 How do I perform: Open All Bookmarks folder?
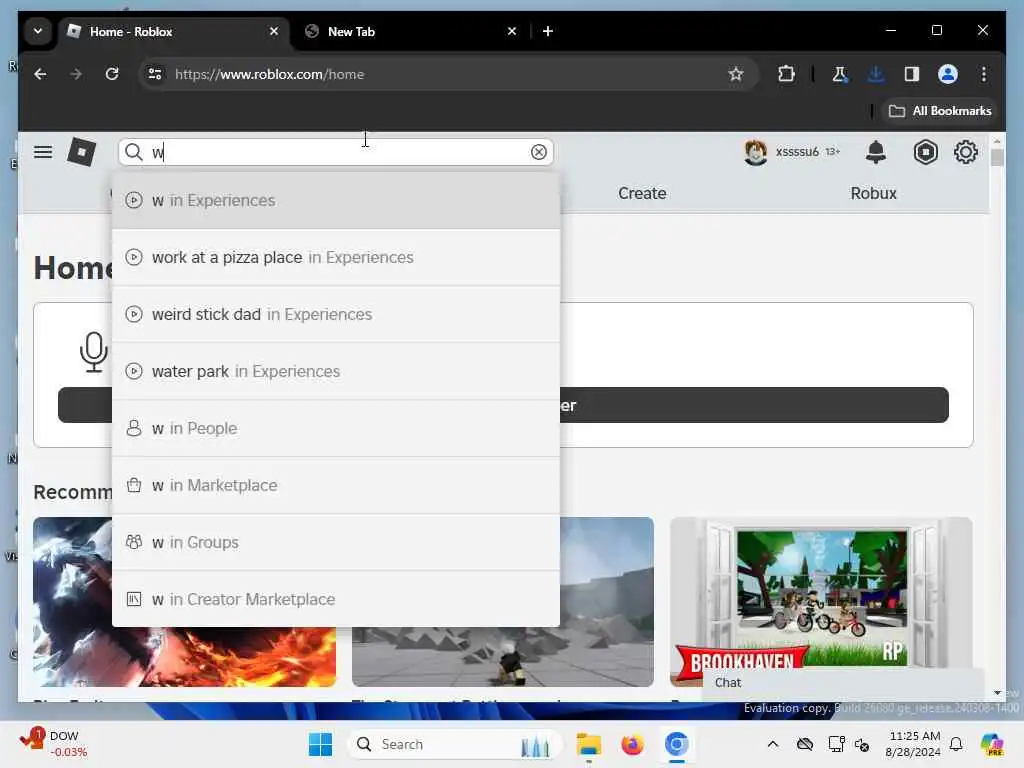940,111
